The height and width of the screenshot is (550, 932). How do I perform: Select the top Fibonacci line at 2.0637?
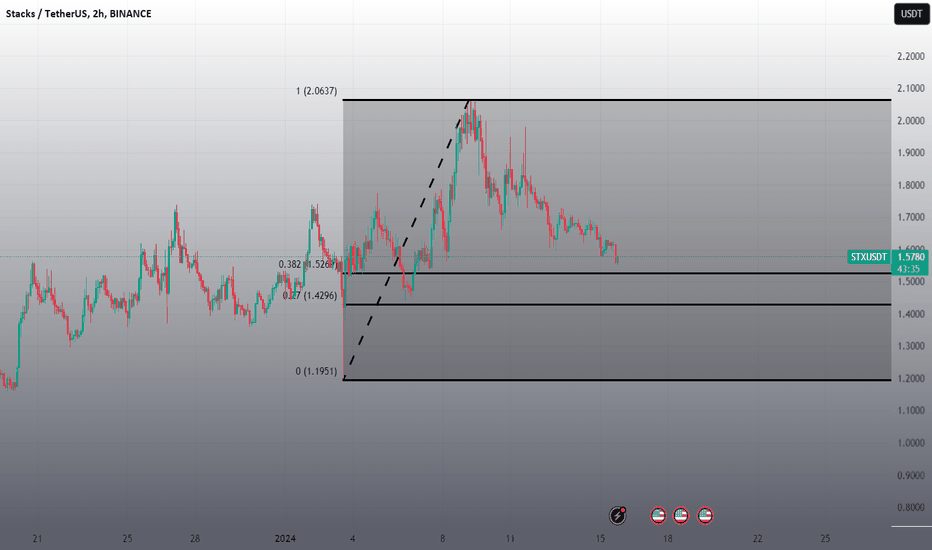click(x=617, y=100)
